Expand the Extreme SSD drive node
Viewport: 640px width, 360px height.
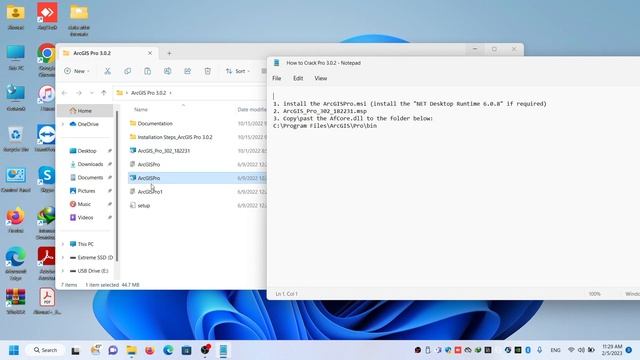[x=63, y=258]
